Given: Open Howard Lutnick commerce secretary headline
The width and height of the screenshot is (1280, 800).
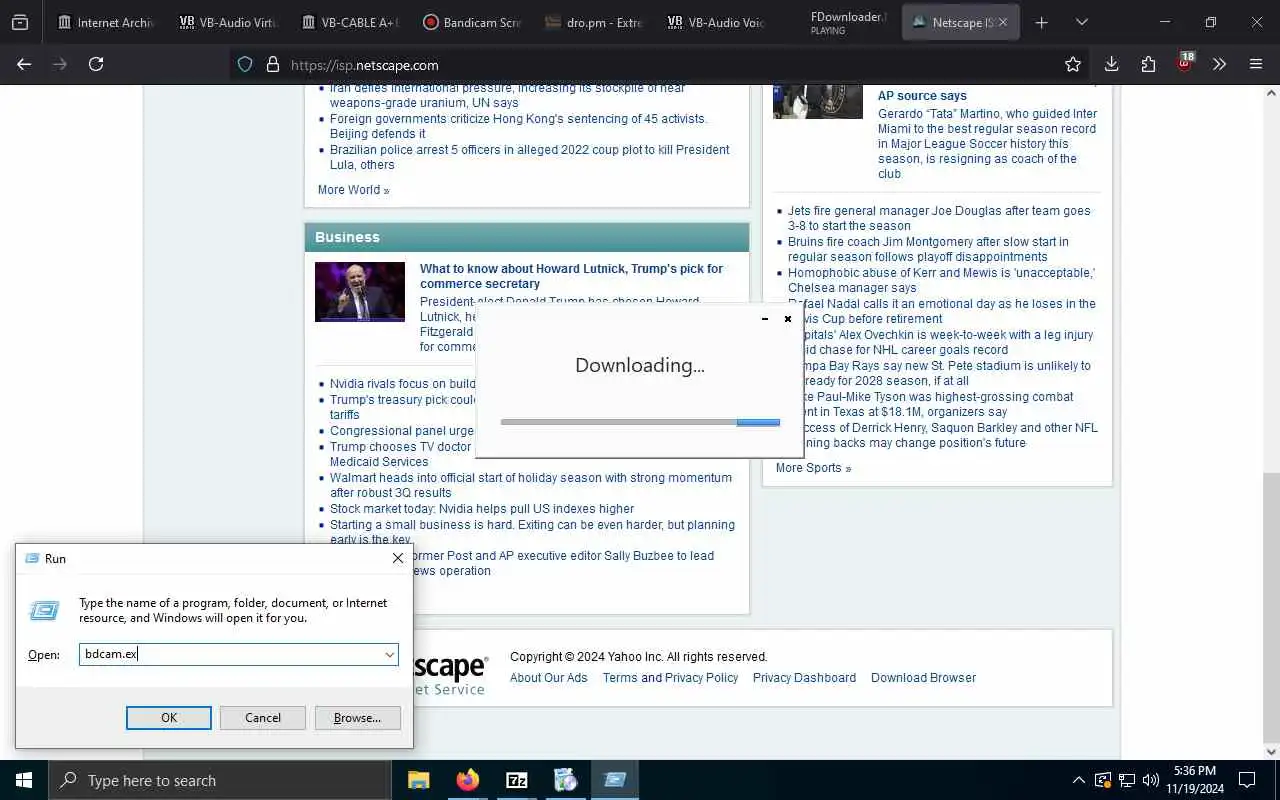Looking at the screenshot, I should pos(571,276).
